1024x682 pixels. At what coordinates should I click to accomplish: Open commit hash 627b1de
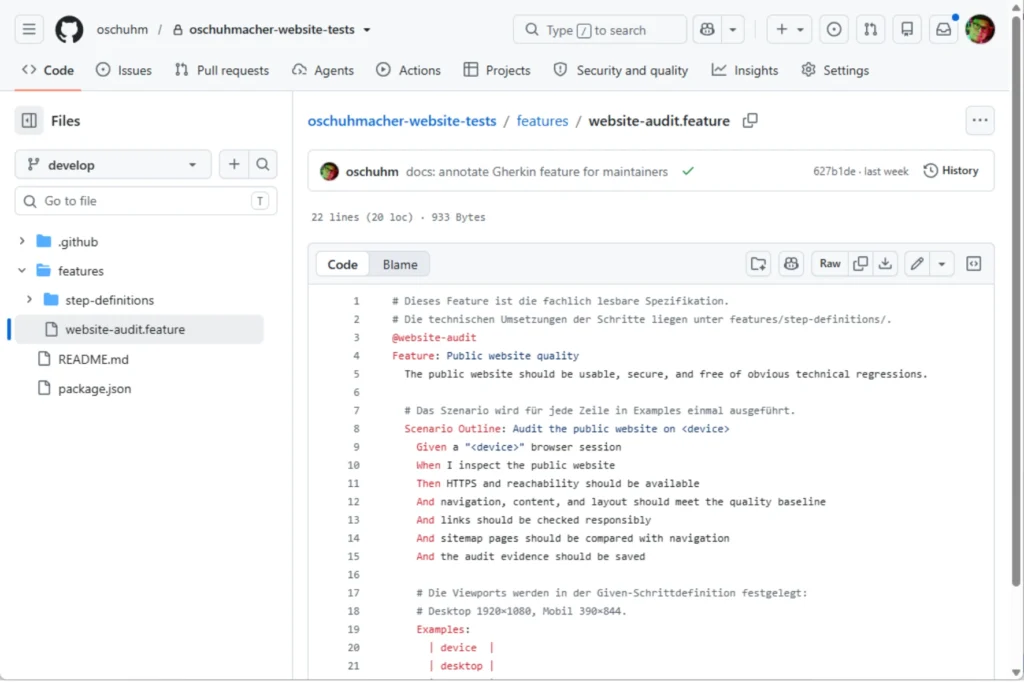[834, 171]
